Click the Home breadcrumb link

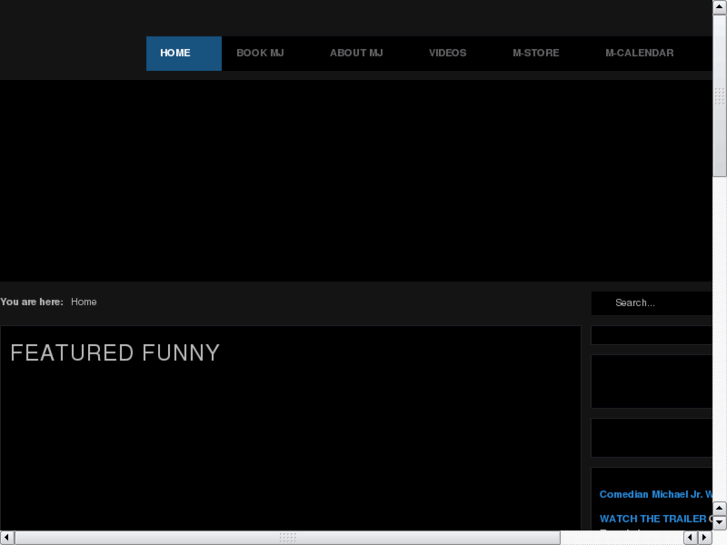point(84,302)
